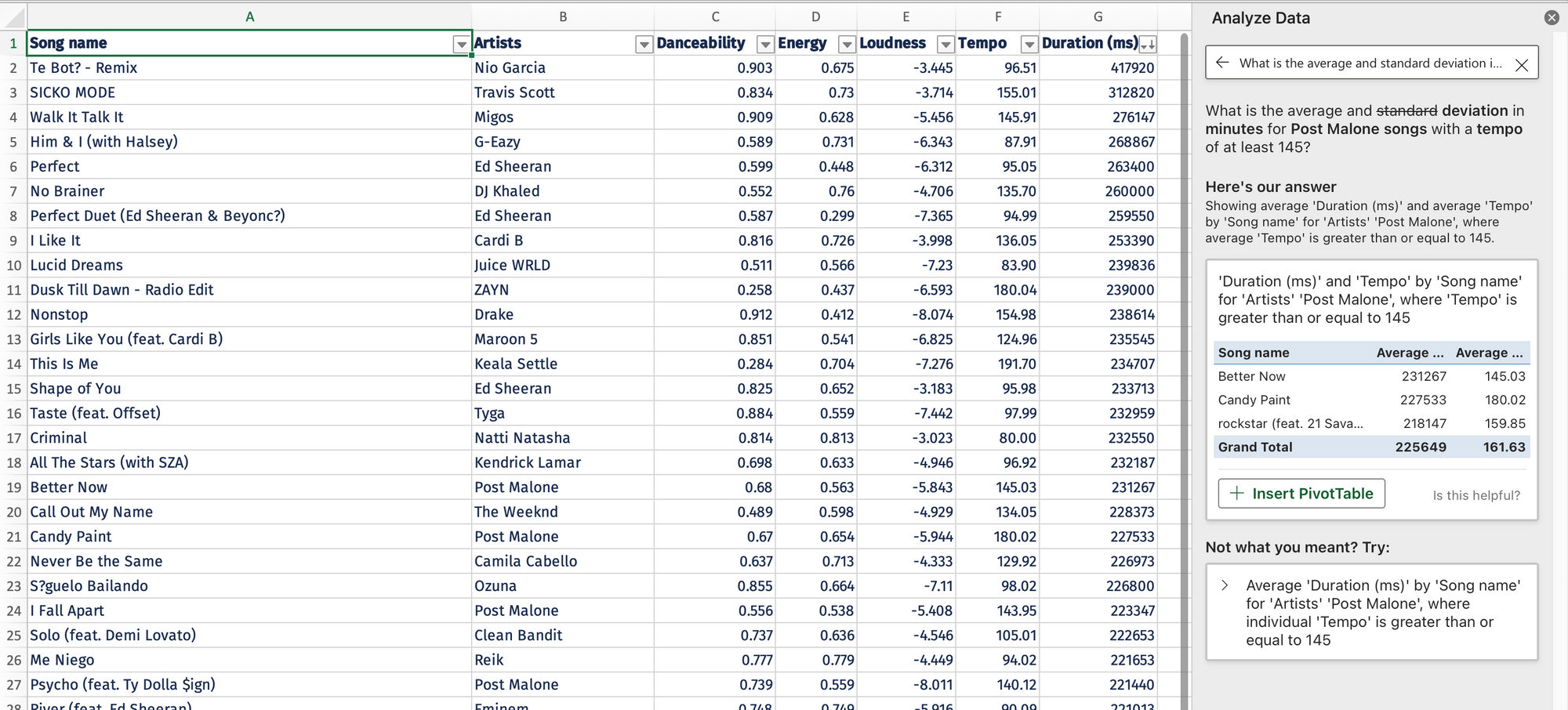Open the Tempo filter dropdown

pyautogui.click(x=1029, y=44)
